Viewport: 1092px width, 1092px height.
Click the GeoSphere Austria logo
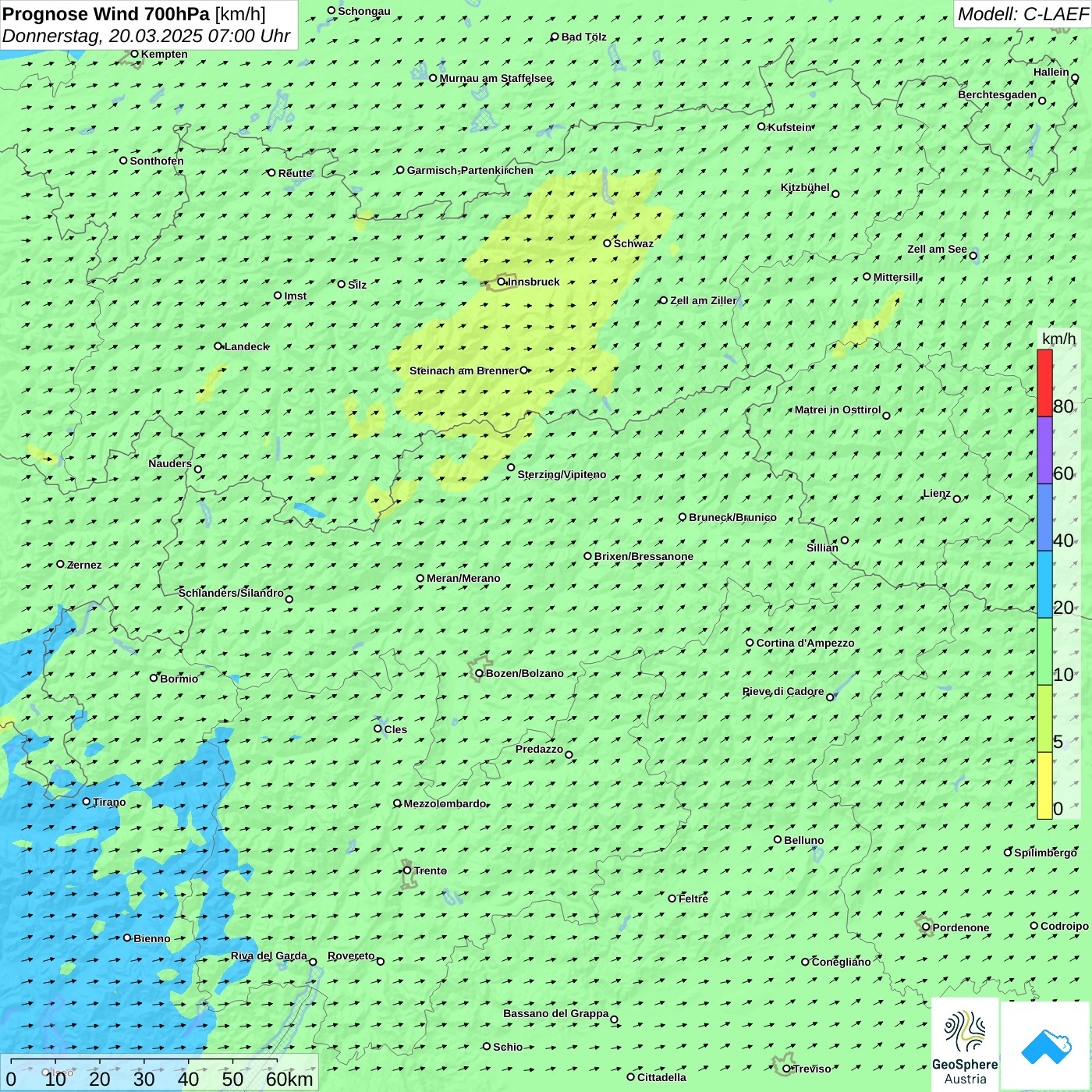coord(965,1044)
